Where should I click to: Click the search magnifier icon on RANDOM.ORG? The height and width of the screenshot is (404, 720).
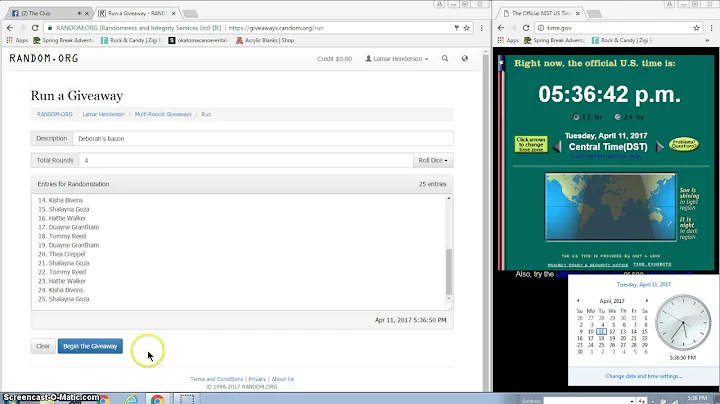445,59
